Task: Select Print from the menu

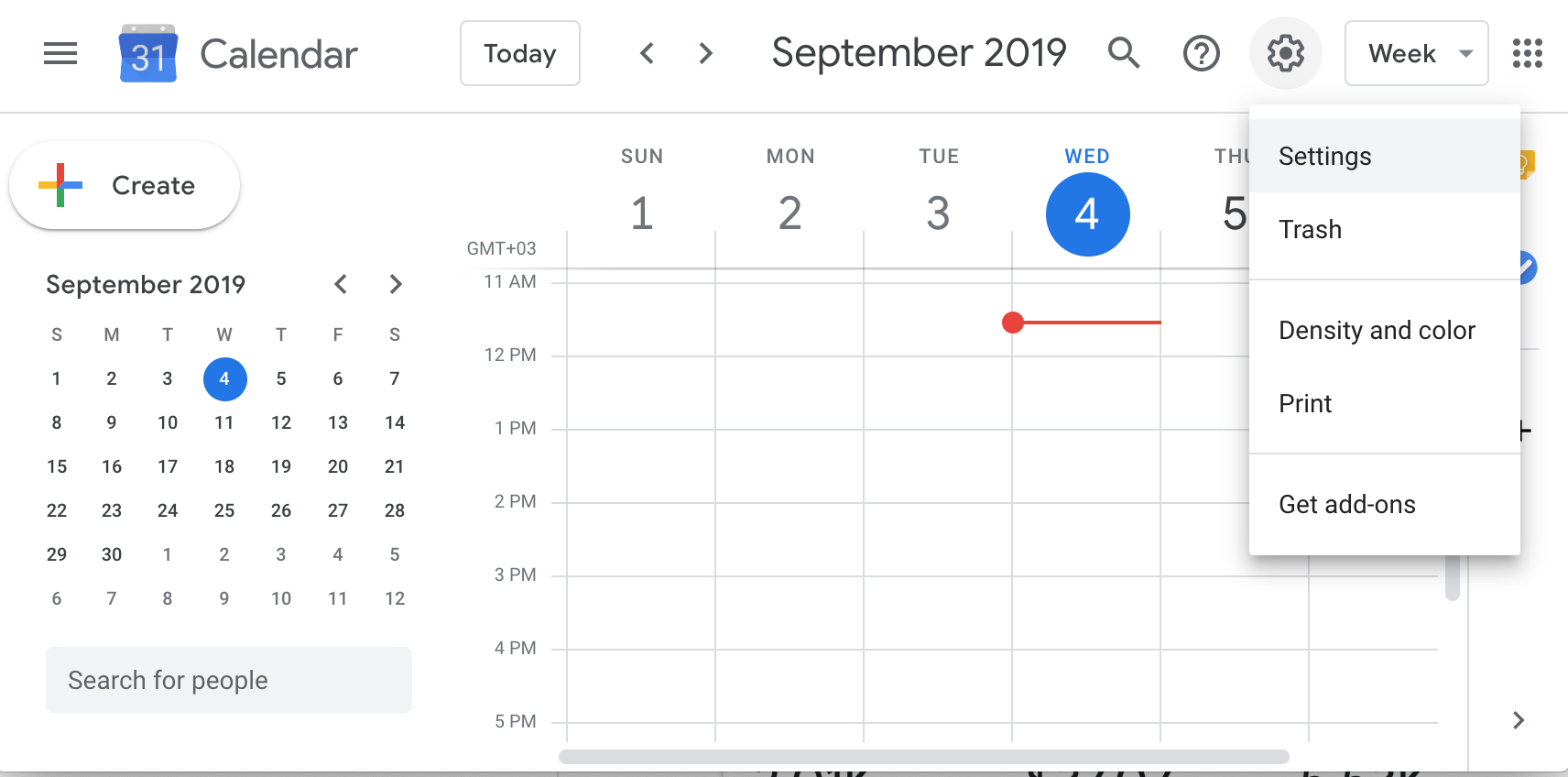Action: coord(1305,404)
